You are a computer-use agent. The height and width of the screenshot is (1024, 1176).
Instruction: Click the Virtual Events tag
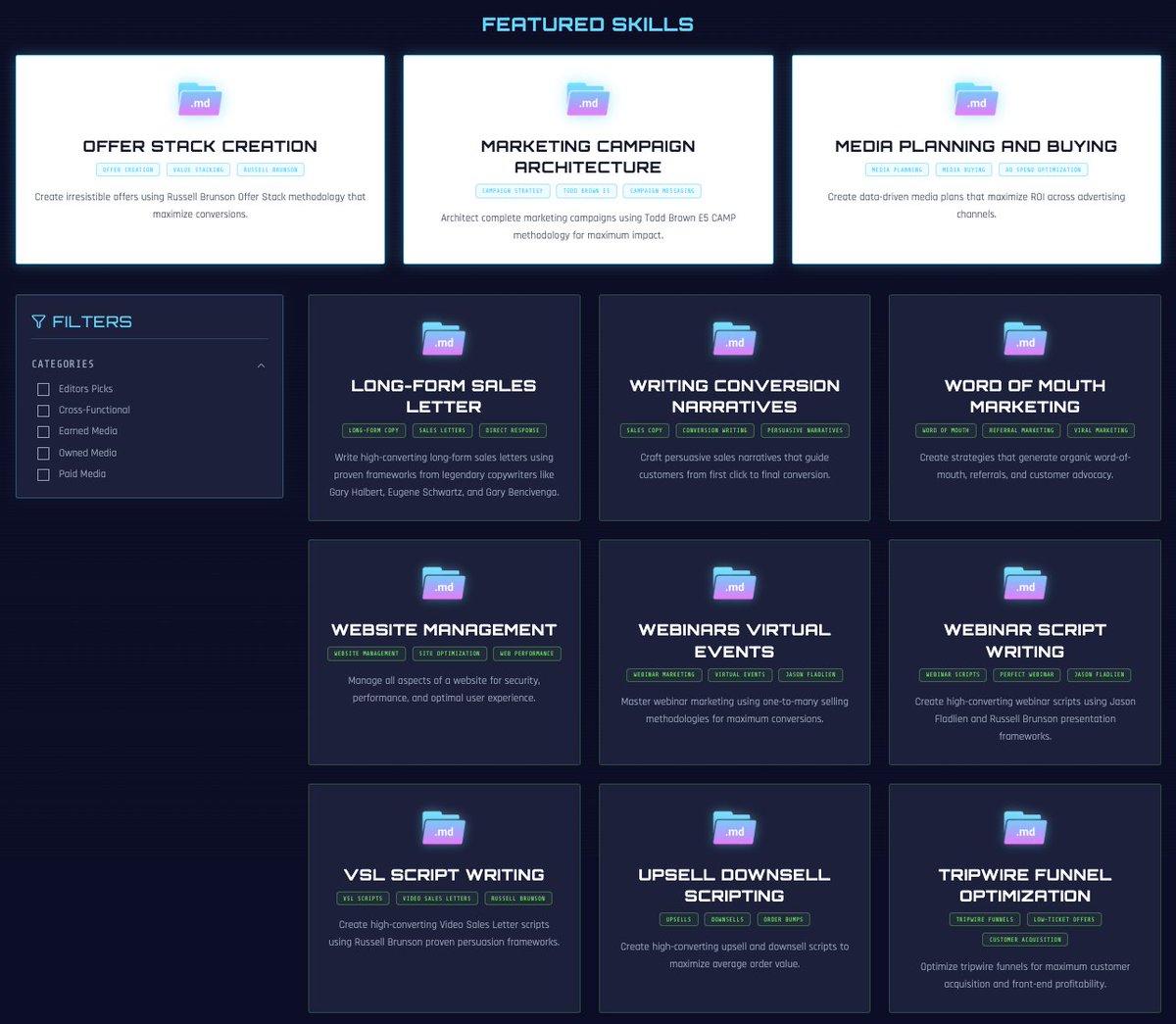point(741,675)
